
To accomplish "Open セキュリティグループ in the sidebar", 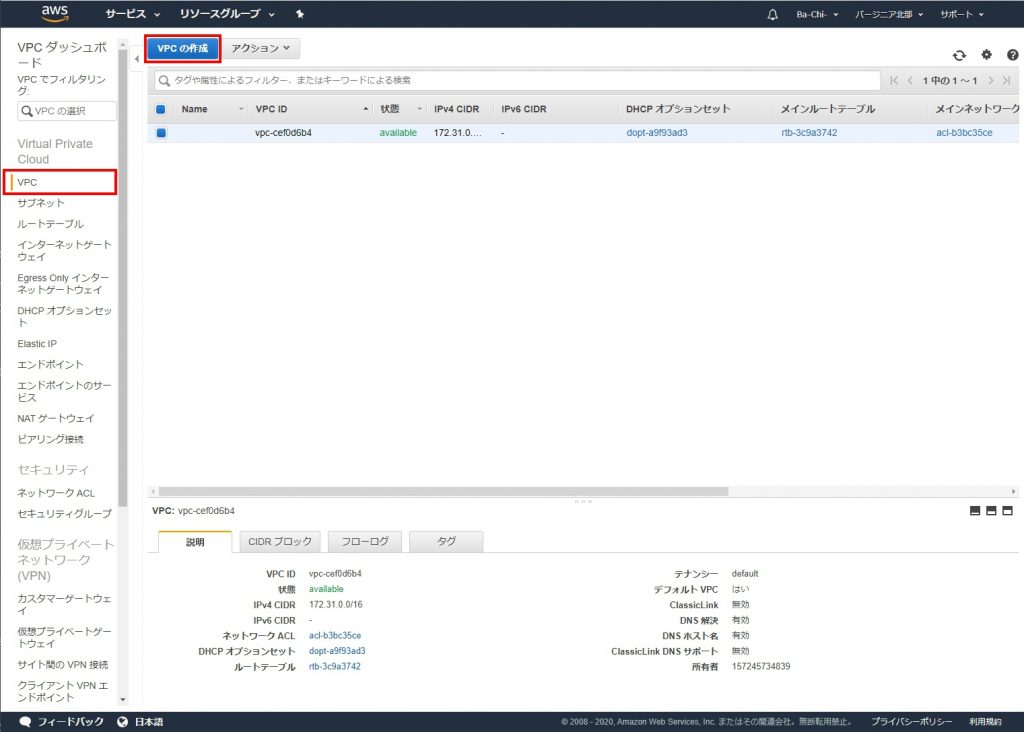I will (x=64, y=514).
